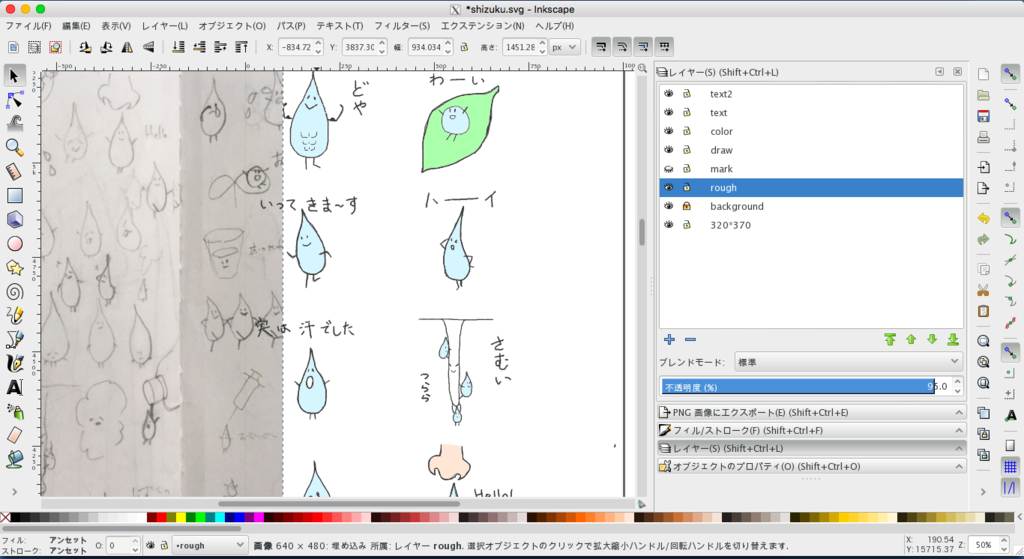Hide the text2 layer eye
The image size is (1024, 559).
[x=669, y=93]
